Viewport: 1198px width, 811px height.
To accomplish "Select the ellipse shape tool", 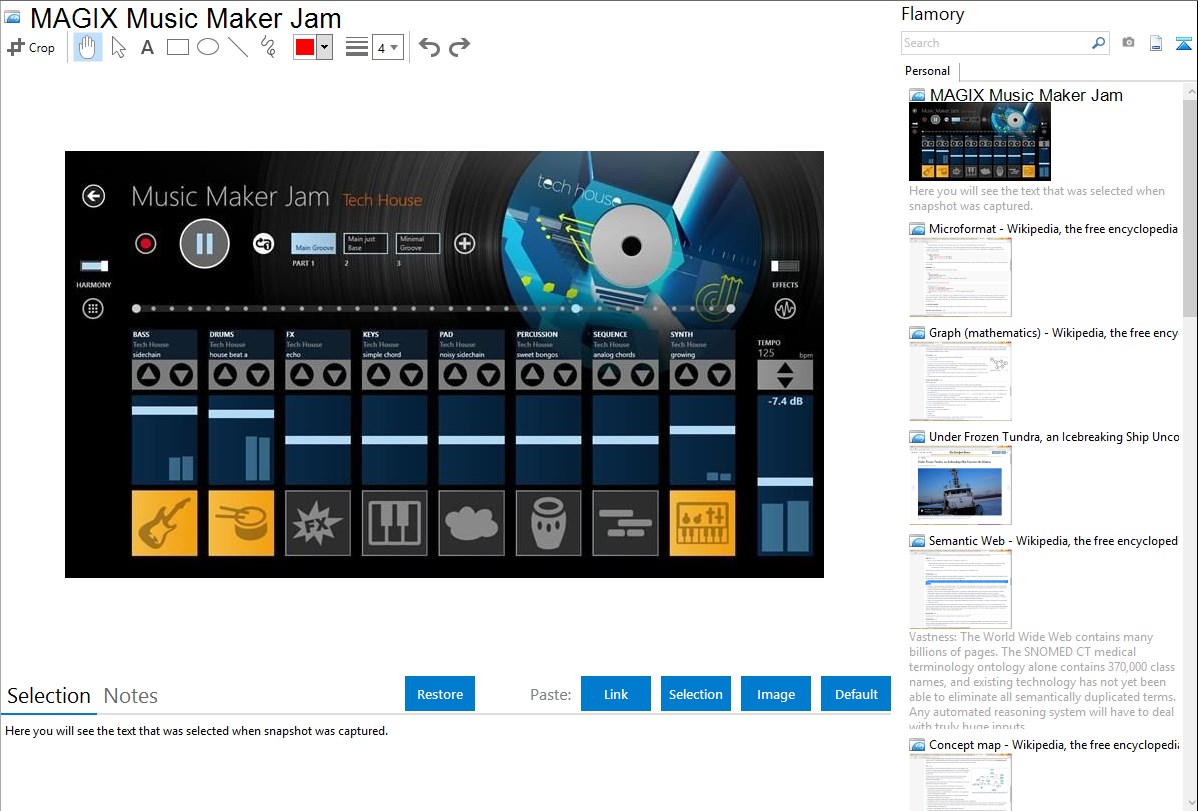I will (208, 47).
